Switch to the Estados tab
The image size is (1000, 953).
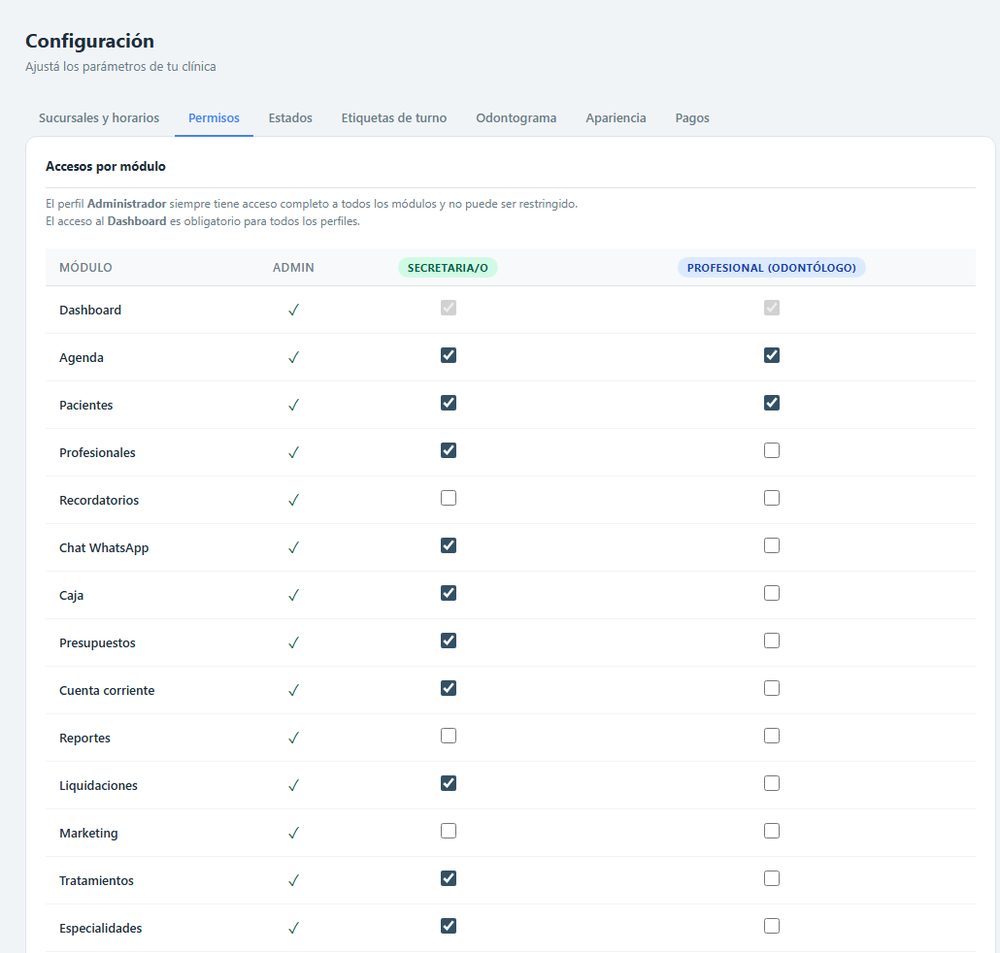click(290, 118)
